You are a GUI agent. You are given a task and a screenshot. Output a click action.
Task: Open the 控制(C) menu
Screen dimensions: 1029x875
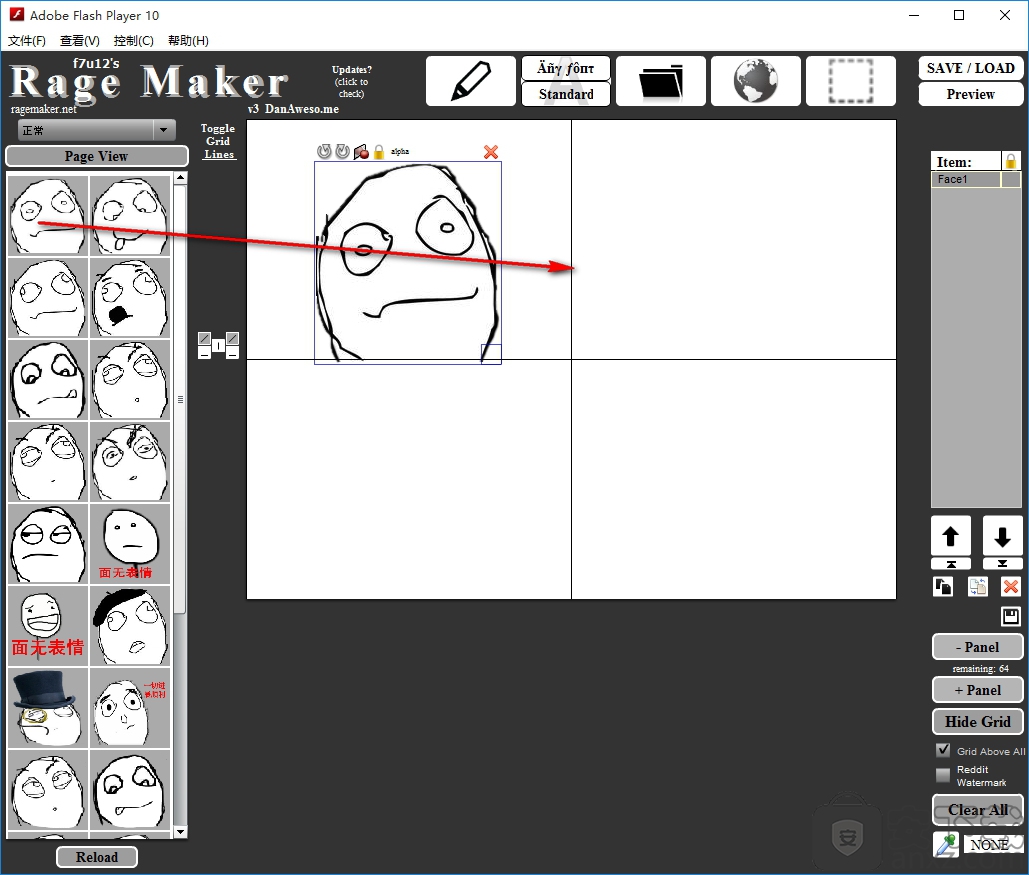[x=133, y=41]
